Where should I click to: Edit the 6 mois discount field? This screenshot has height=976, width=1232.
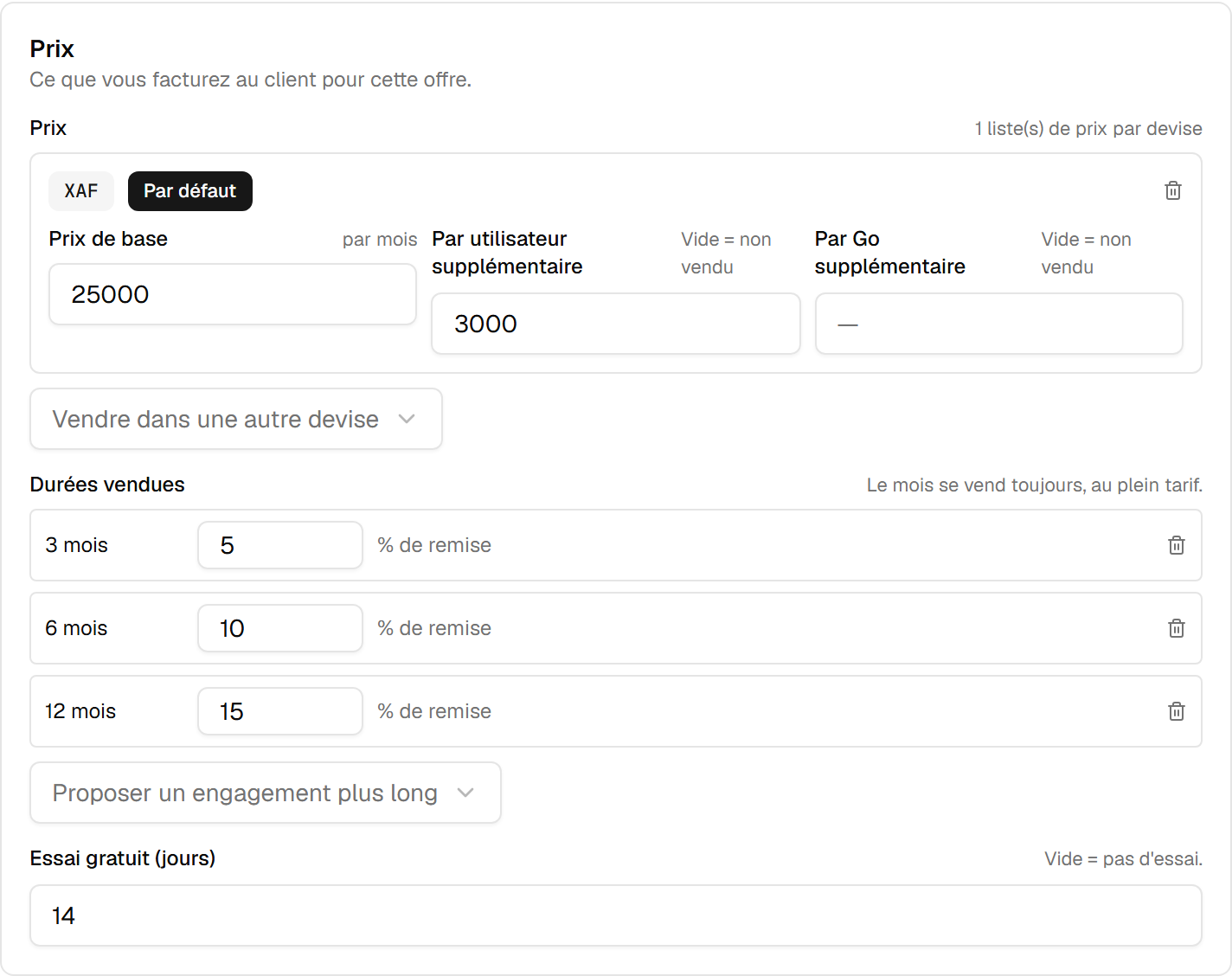coord(280,628)
